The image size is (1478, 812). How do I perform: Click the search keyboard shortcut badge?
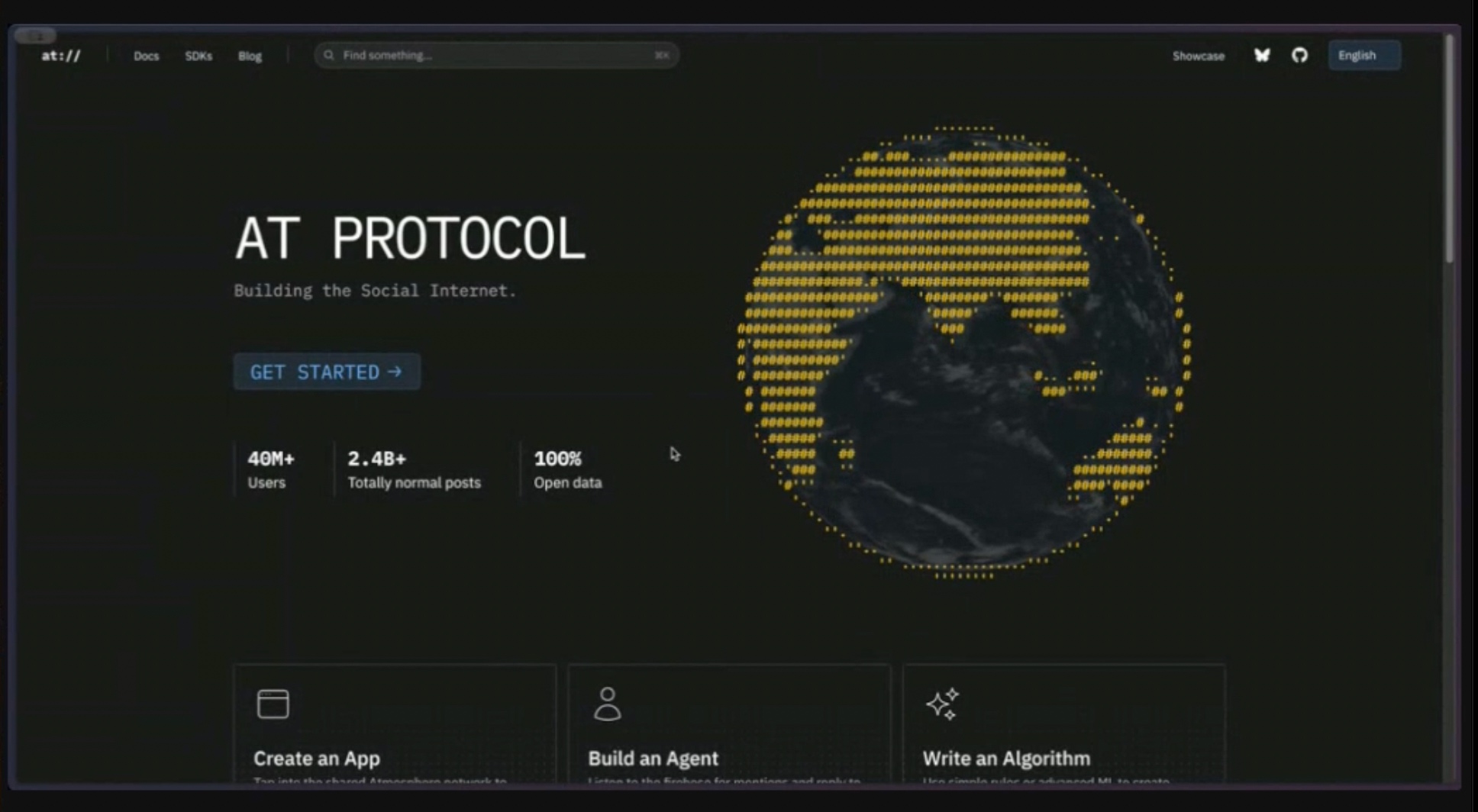pyautogui.click(x=661, y=56)
